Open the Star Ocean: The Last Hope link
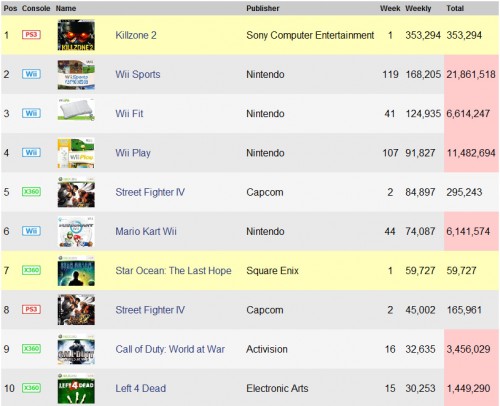Screen dimensions: 500x406 point(173,271)
